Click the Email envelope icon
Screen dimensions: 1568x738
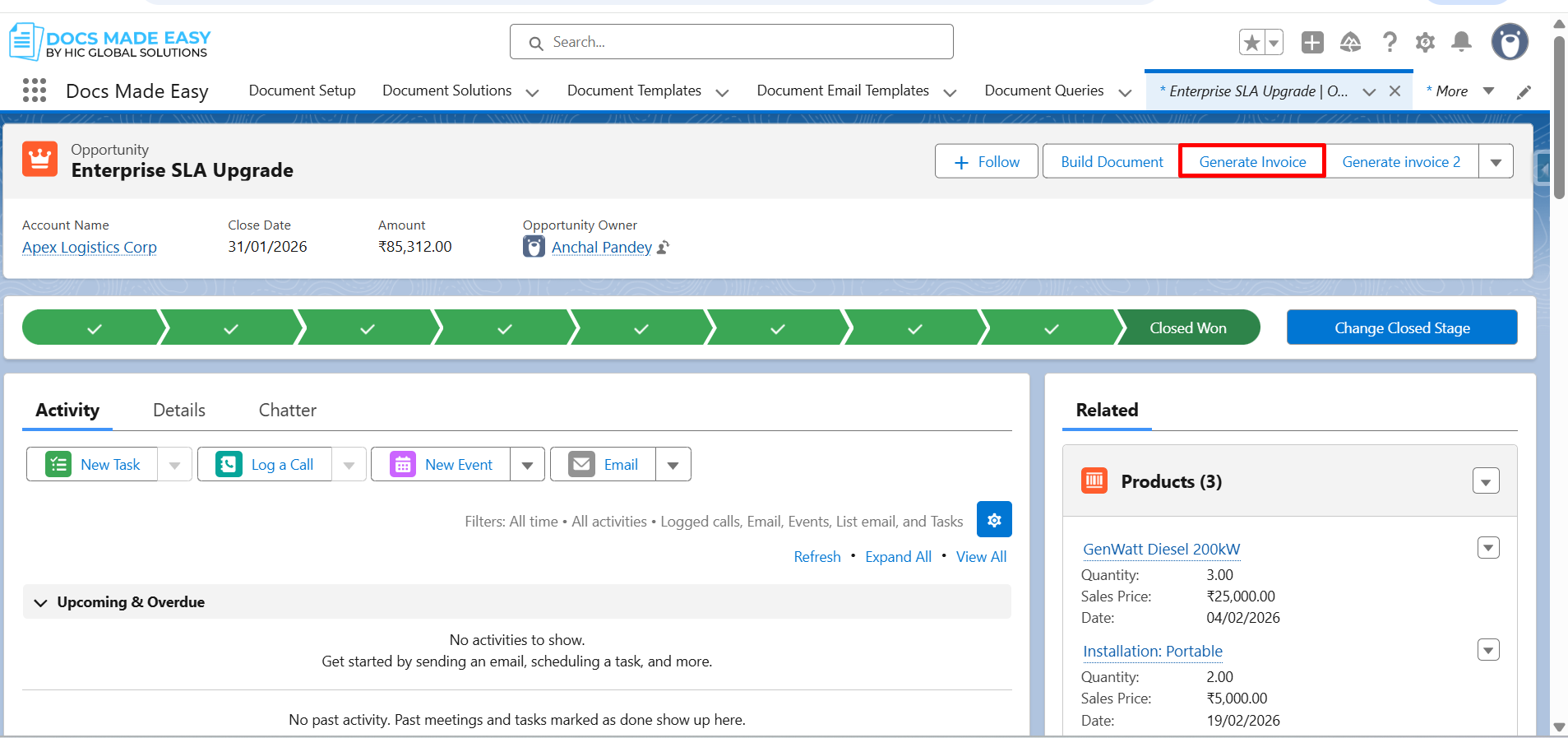[581, 465]
